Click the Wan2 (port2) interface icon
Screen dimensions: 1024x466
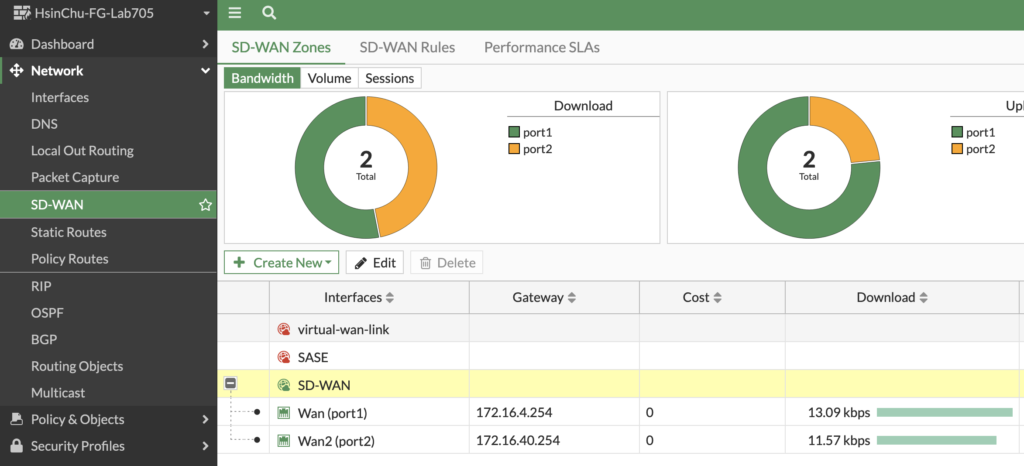coord(284,440)
